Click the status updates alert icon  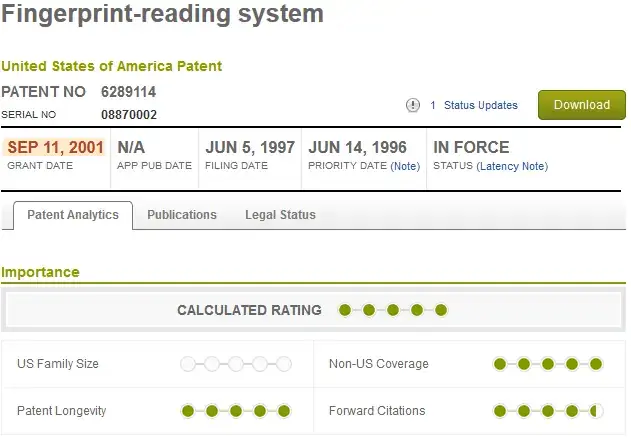click(413, 105)
